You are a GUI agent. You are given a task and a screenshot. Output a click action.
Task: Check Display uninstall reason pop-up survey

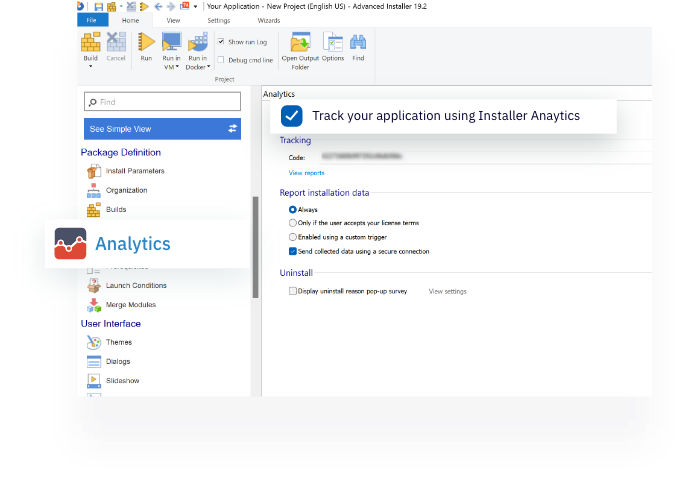pyautogui.click(x=293, y=291)
